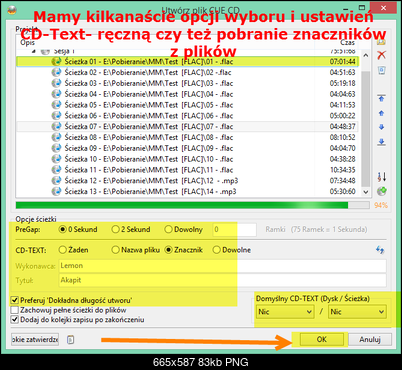The height and width of the screenshot is (370, 402).
Task: Click the Opis column header
Action: coord(27,43)
